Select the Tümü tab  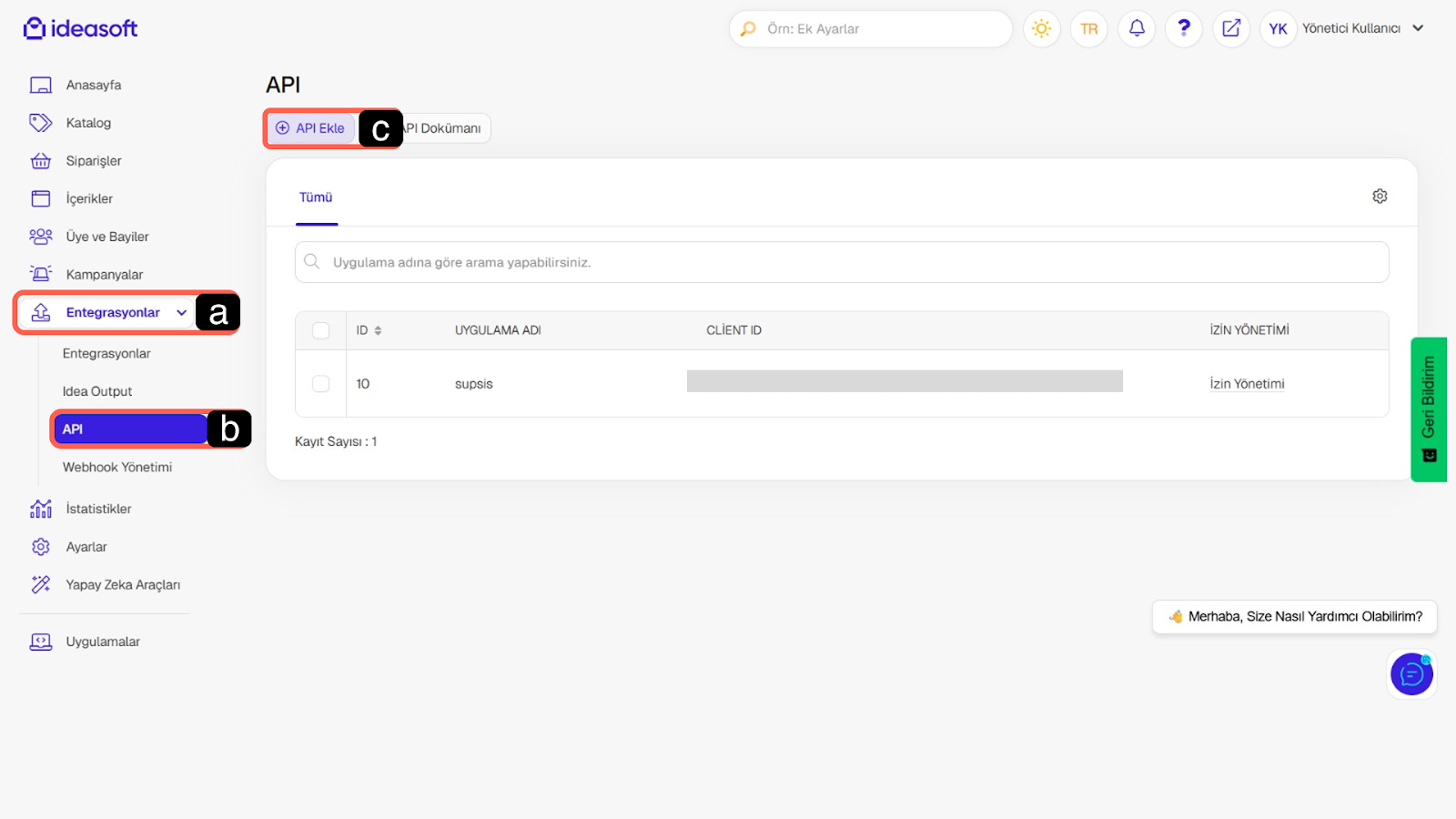[316, 197]
